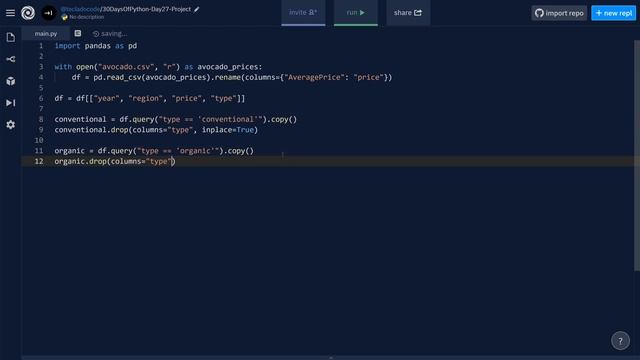
Task: Open the help question mark button
Action: pos(620,340)
